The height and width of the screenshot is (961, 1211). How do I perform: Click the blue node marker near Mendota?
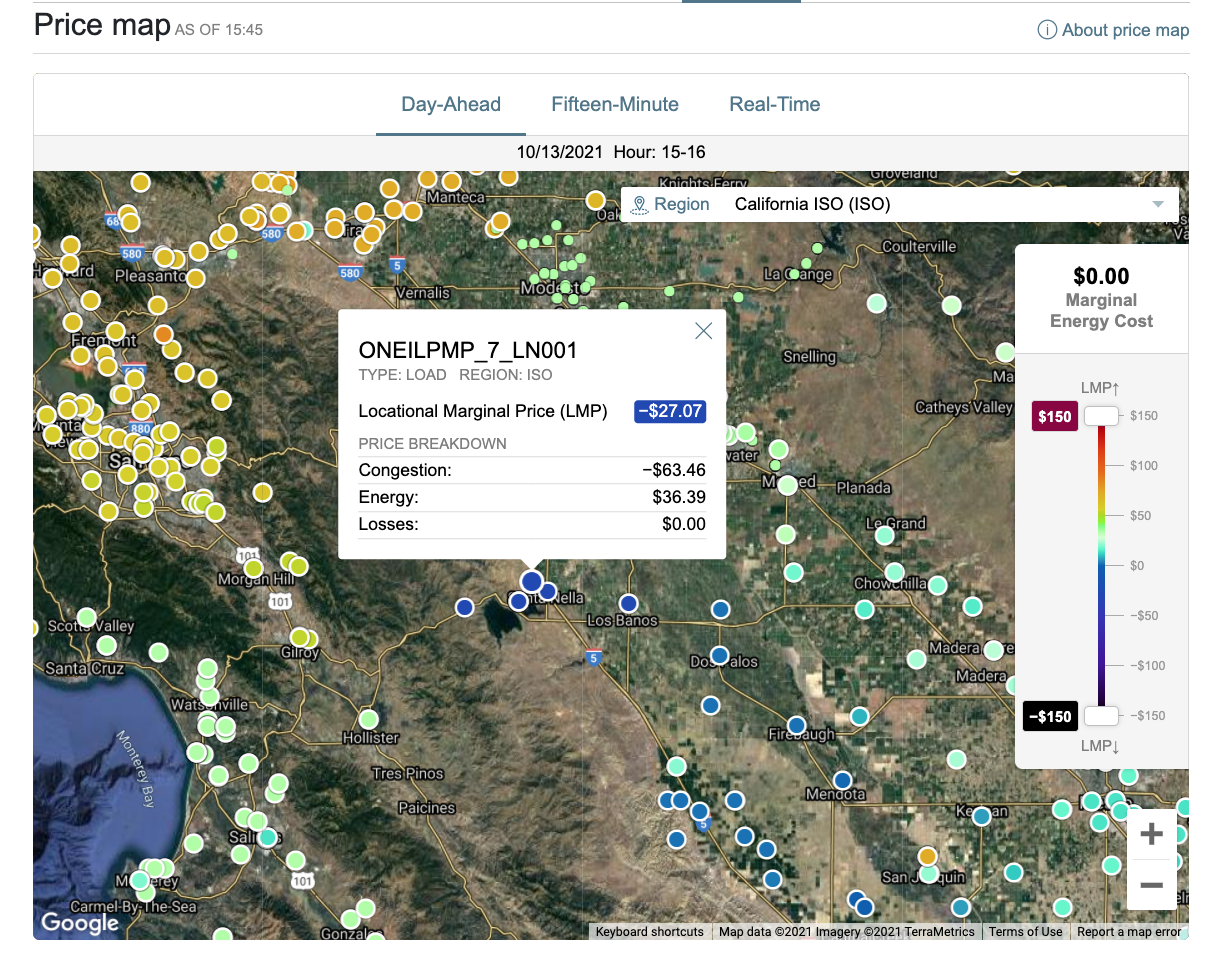(843, 779)
